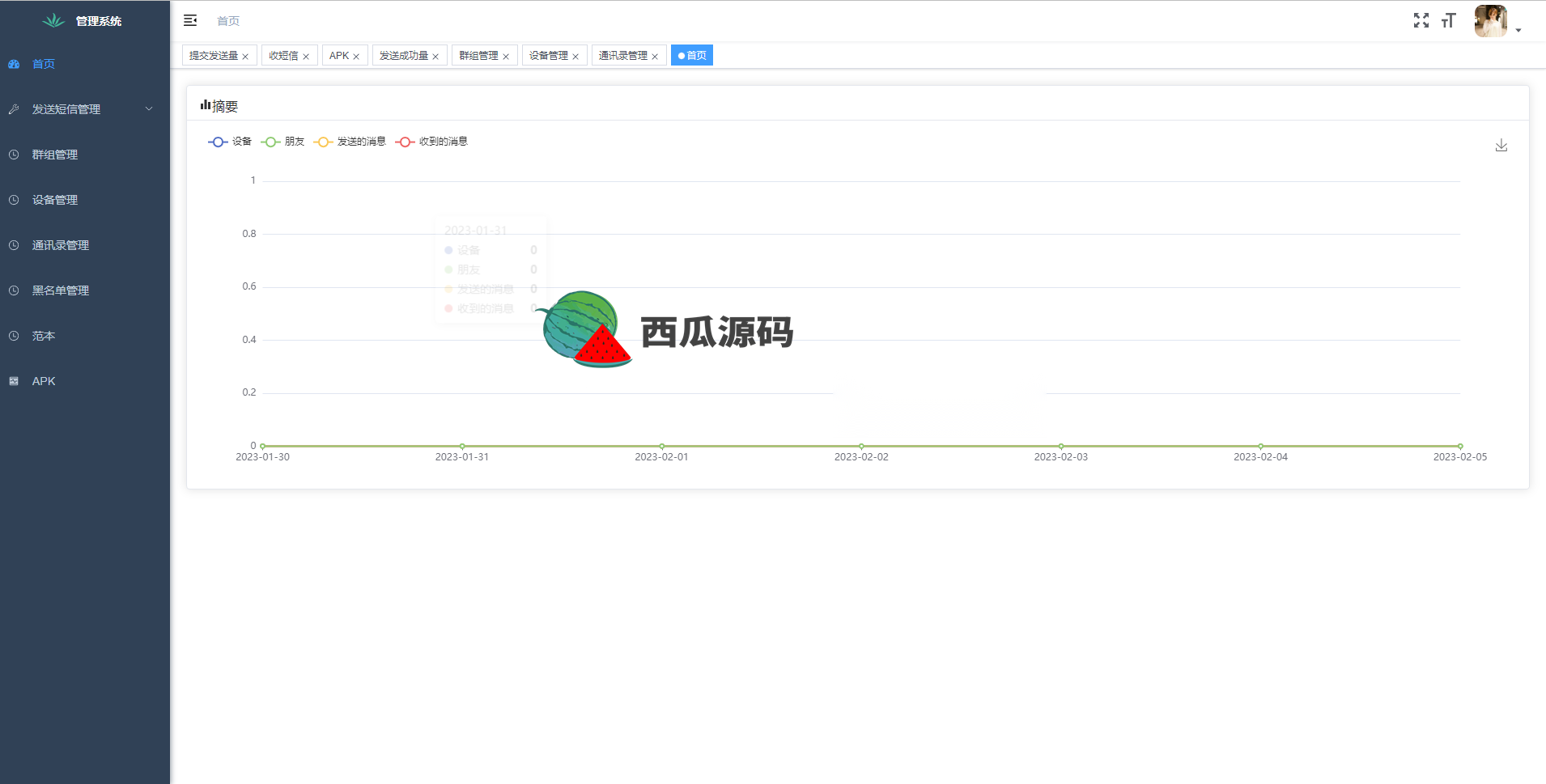Viewport: 1546px width, 784px height.
Task: Click the 2023-02-04 data point on chart
Action: [1260, 446]
